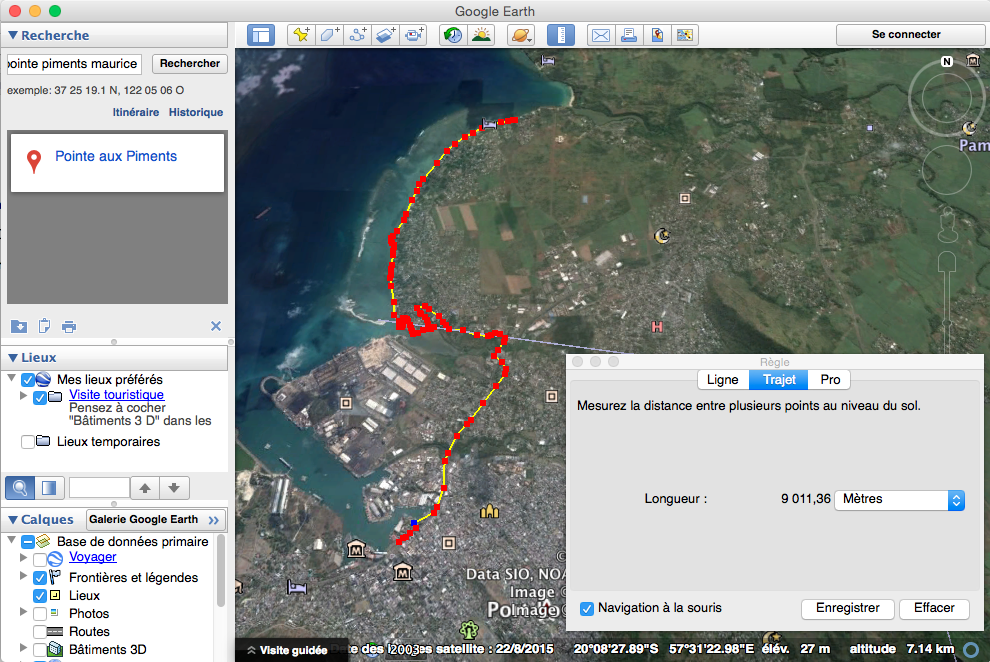
Task: Select the add placemark tool
Action: click(x=301, y=34)
